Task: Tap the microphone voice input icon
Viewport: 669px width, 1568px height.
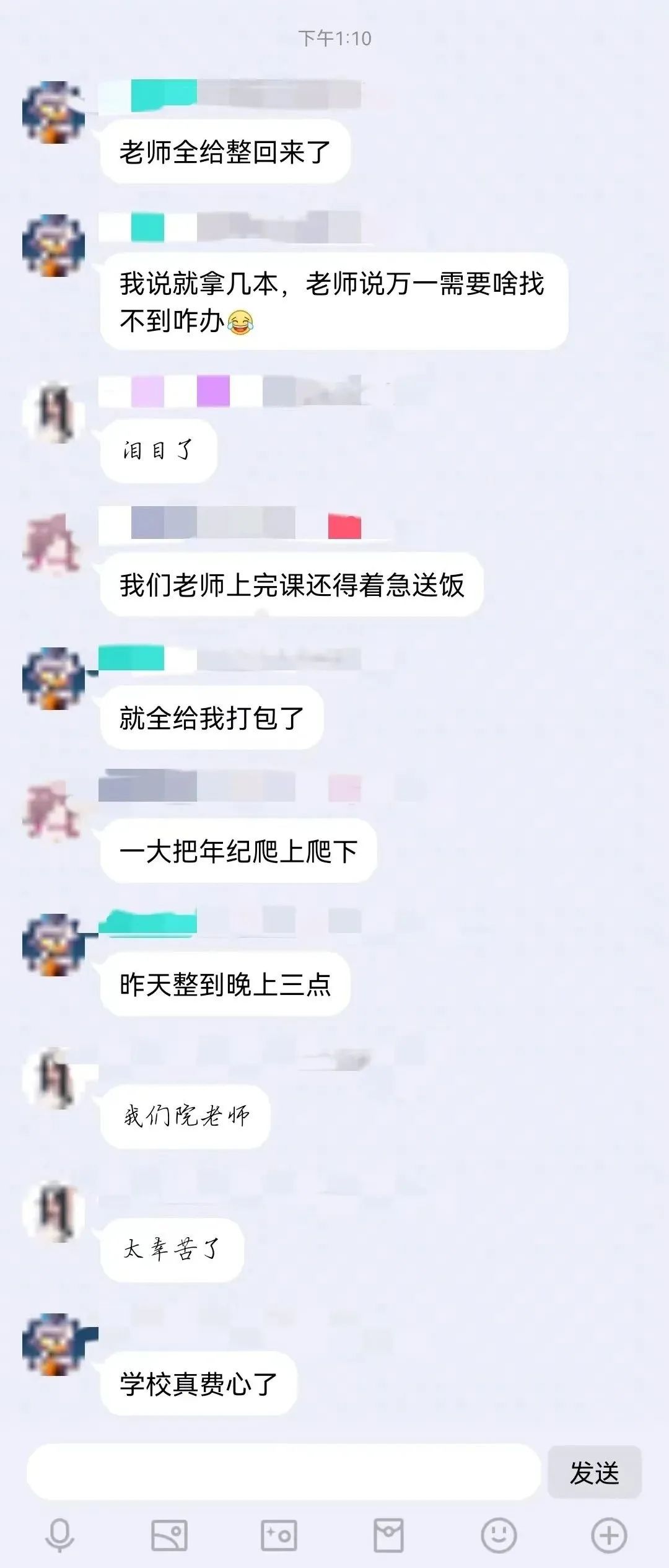Action: tap(60, 1535)
